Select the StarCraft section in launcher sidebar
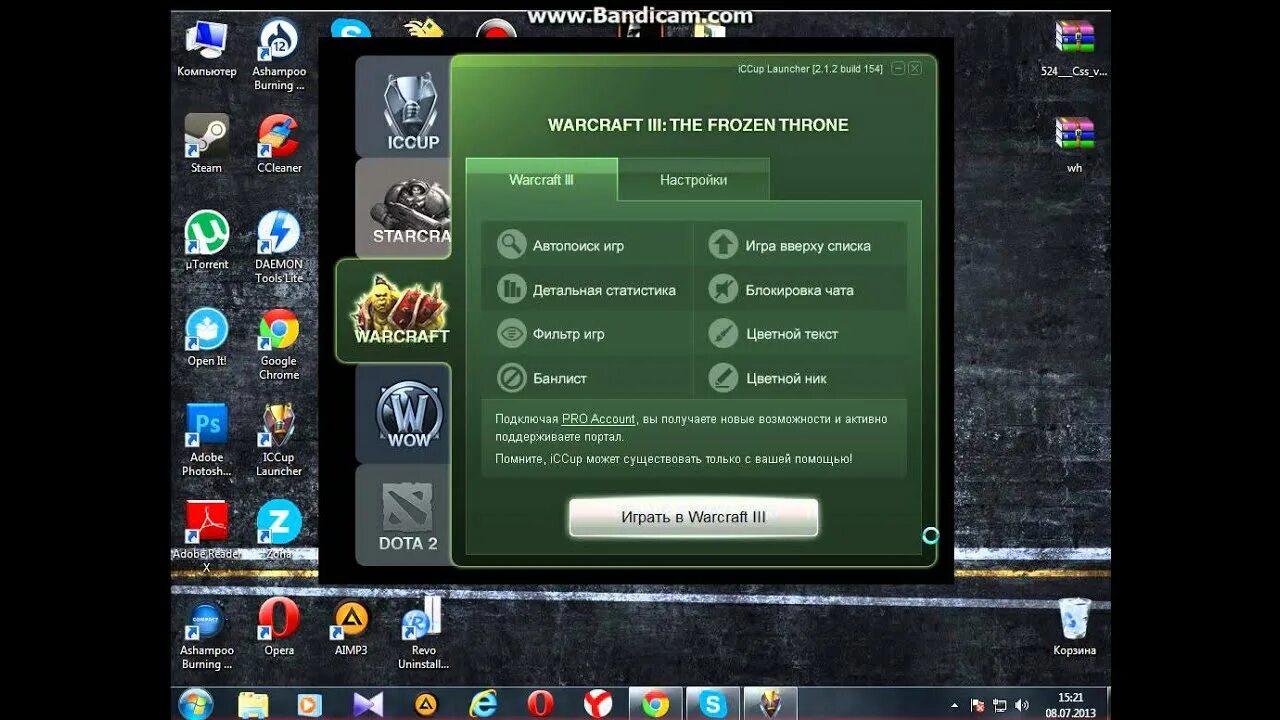 (403, 208)
